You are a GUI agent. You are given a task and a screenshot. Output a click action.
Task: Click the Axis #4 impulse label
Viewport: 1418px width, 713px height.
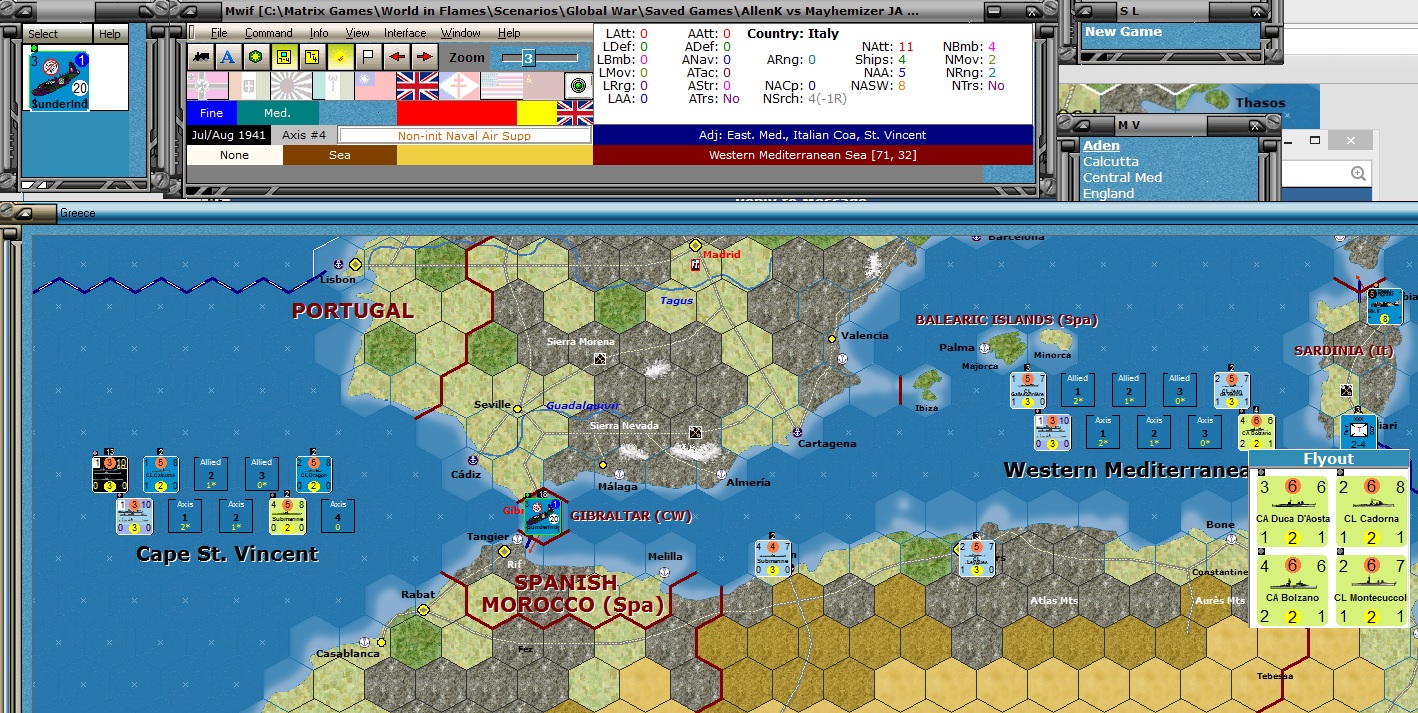[x=304, y=135]
